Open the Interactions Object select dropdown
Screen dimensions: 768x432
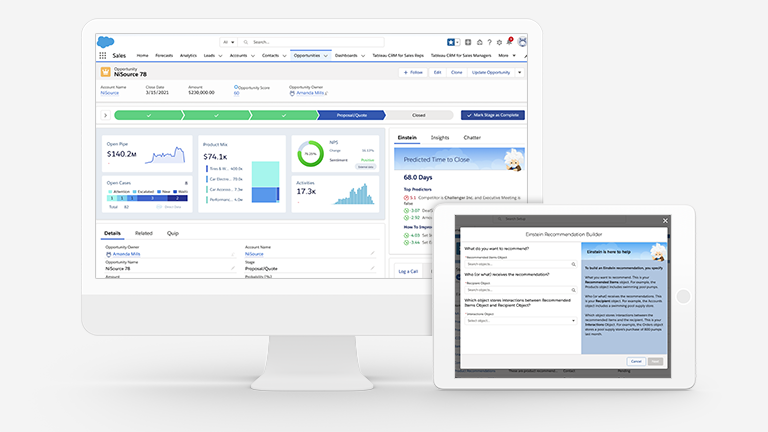pyautogui.click(x=519, y=320)
